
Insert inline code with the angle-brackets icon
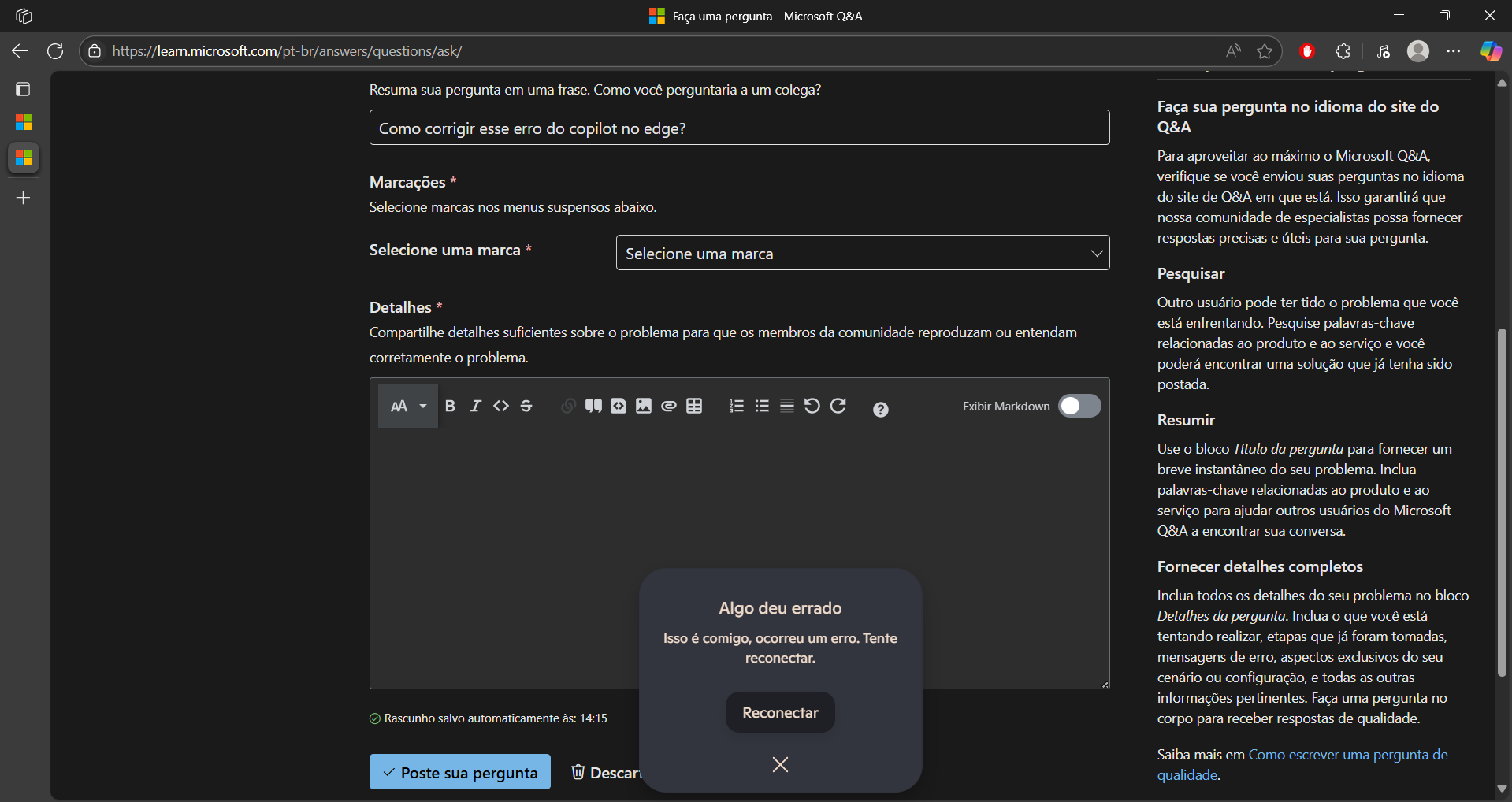pos(501,406)
